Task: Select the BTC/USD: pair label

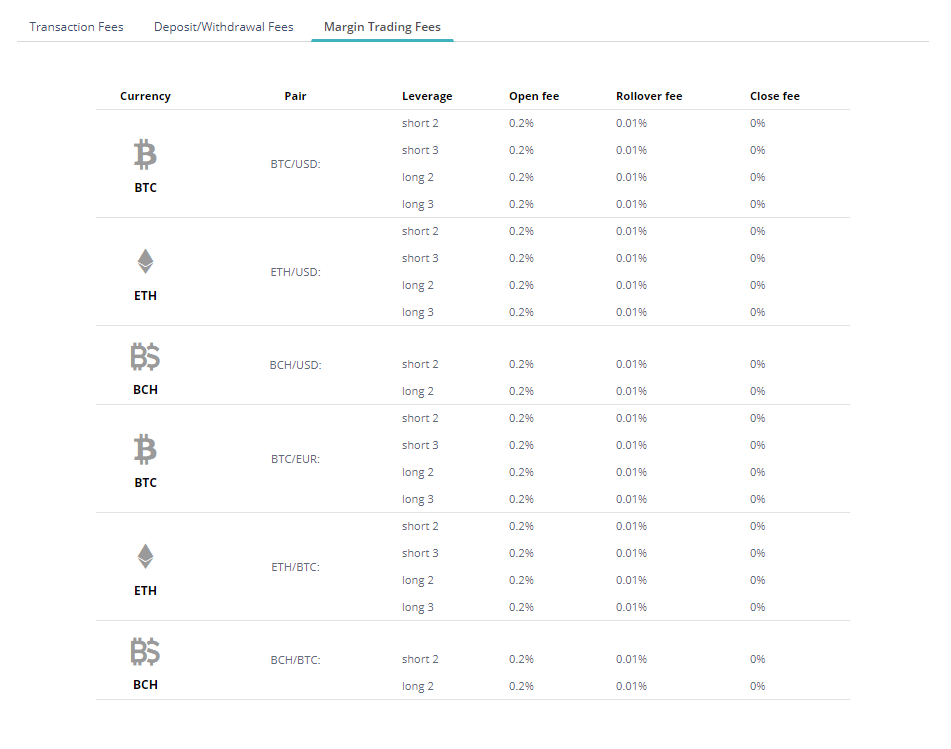Action: coord(295,164)
